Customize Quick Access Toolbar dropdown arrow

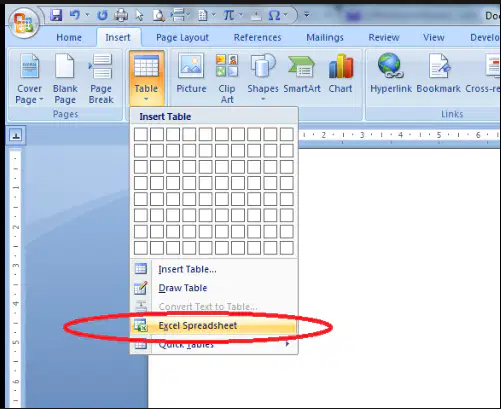[307, 15]
